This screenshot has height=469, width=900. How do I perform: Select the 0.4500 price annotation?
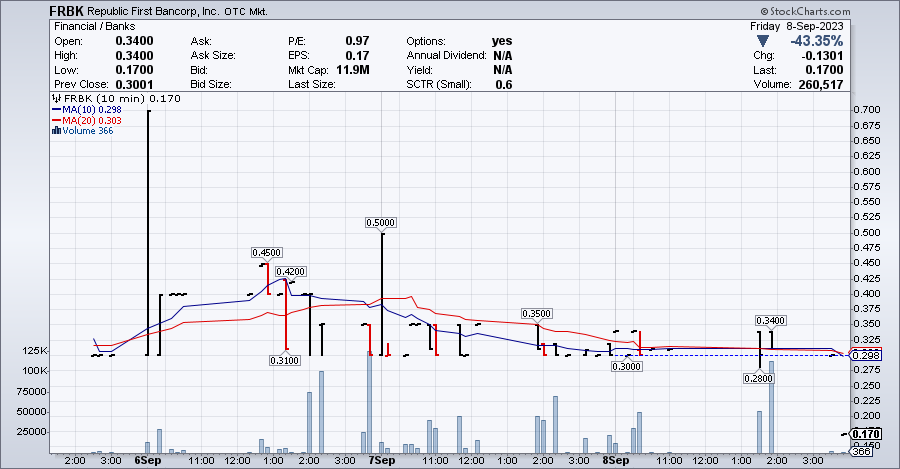point(266,253)
